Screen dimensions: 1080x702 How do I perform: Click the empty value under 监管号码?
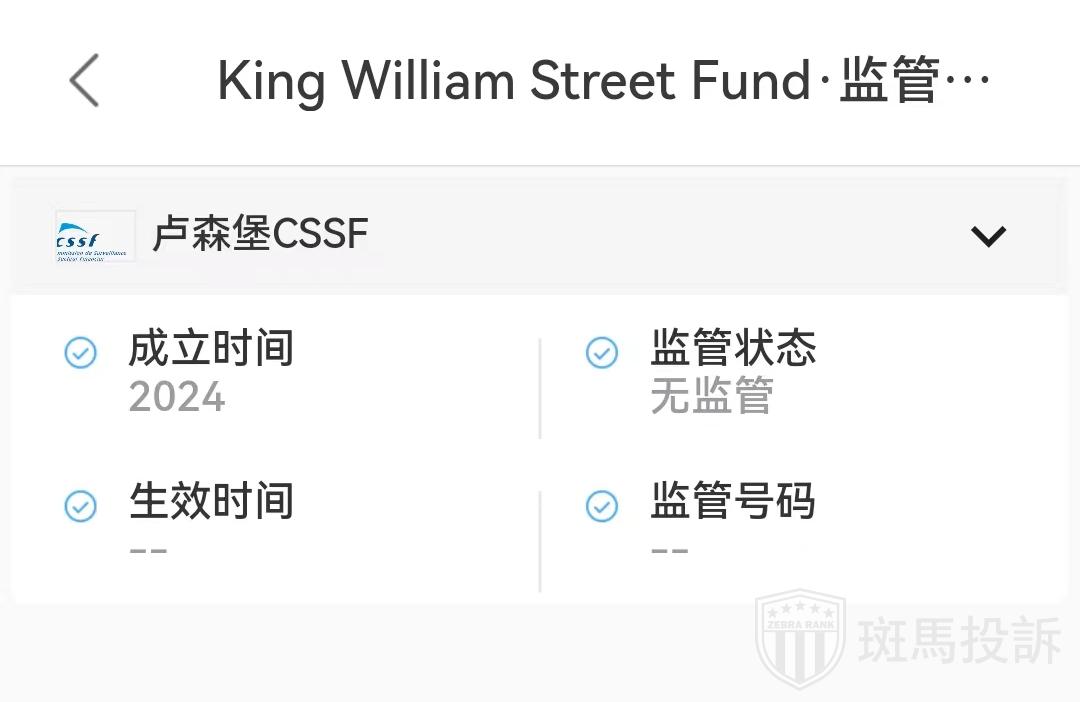tap(670, 551)
